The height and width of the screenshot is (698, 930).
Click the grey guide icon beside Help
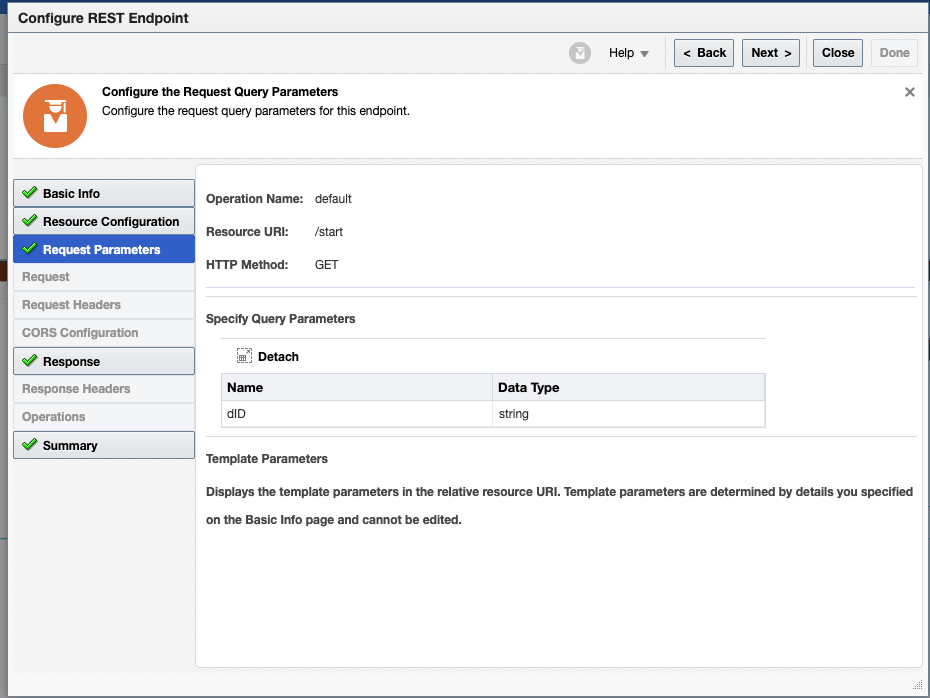tap(579, 53)
